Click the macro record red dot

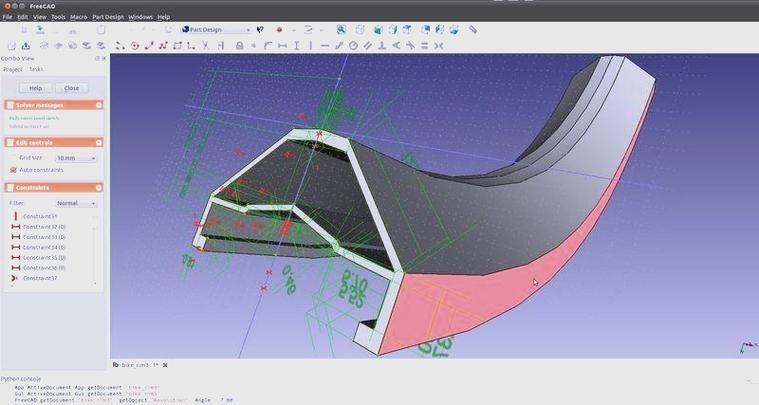[279, 30]
